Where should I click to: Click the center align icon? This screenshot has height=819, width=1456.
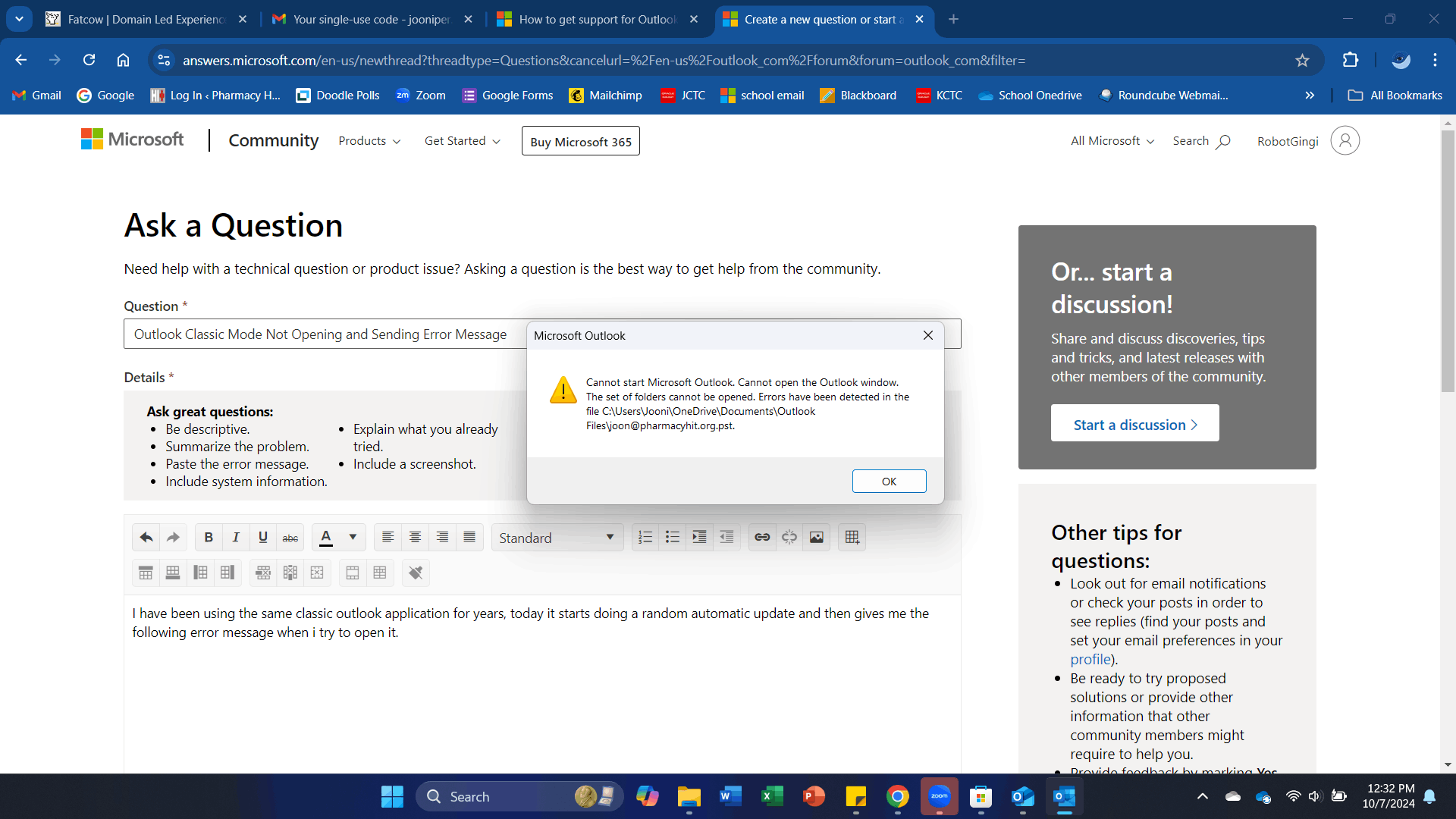pos(415,538)
